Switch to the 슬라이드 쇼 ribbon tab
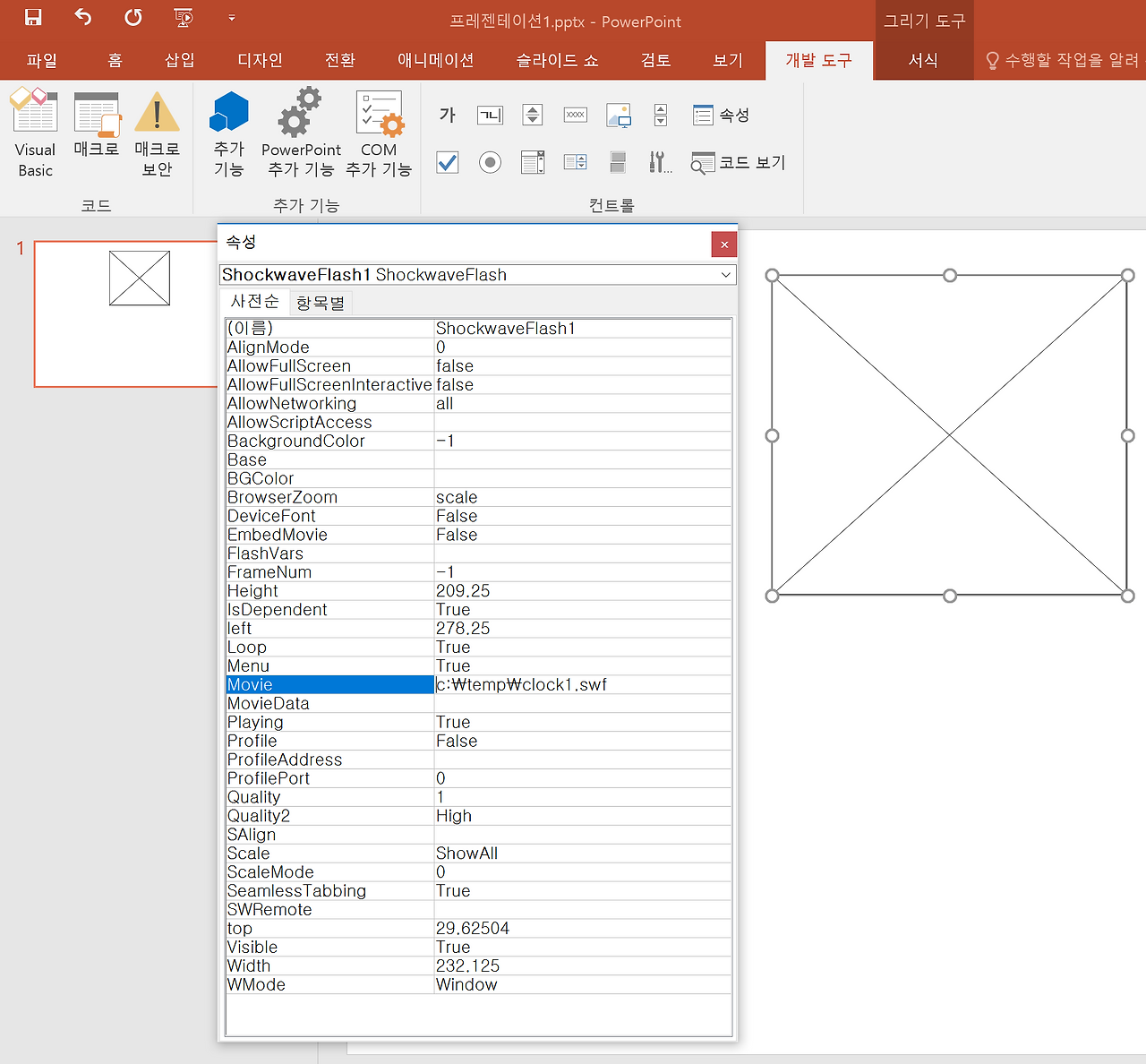The width and height of the screenshot is (1146, 1064). click(558, 60)
